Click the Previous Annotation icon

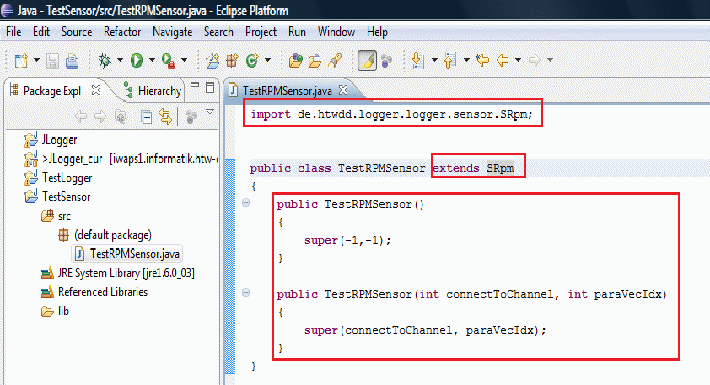pyautogui.click(x=450, y=61)
